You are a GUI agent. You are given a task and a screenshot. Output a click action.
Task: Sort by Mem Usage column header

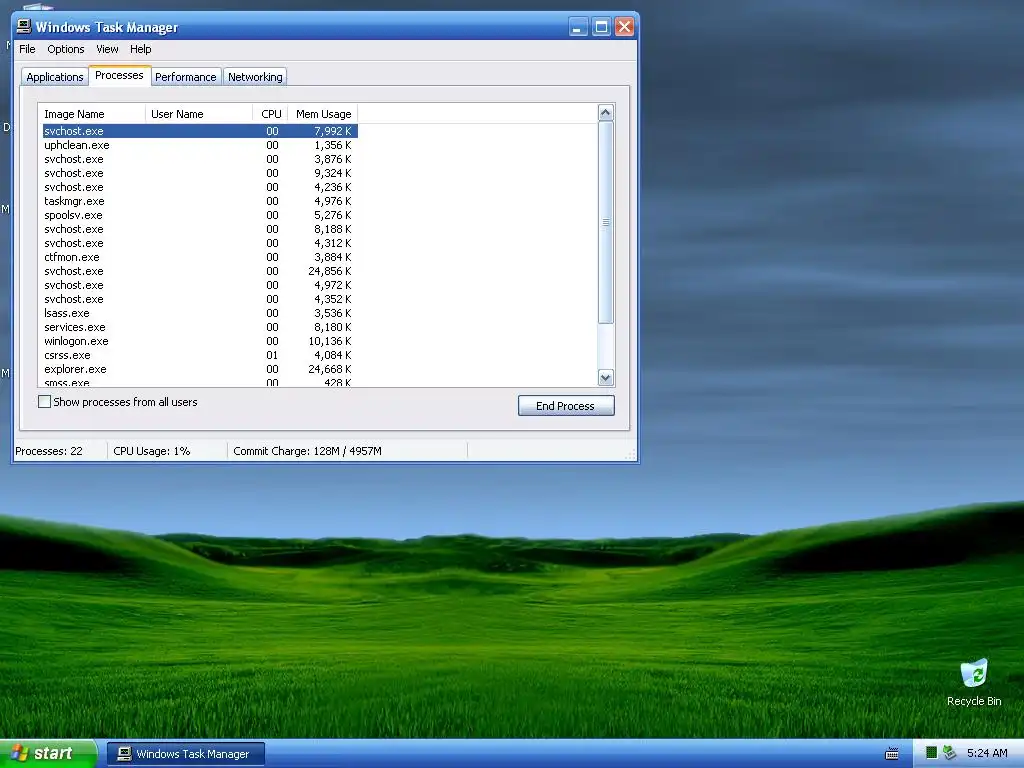coord(323,114)
